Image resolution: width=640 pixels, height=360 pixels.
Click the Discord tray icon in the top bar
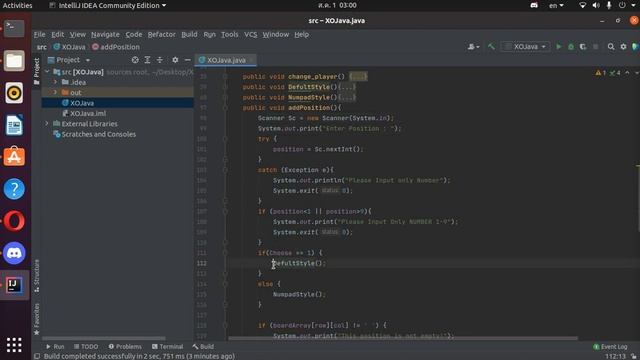click(x=534, y=5)
